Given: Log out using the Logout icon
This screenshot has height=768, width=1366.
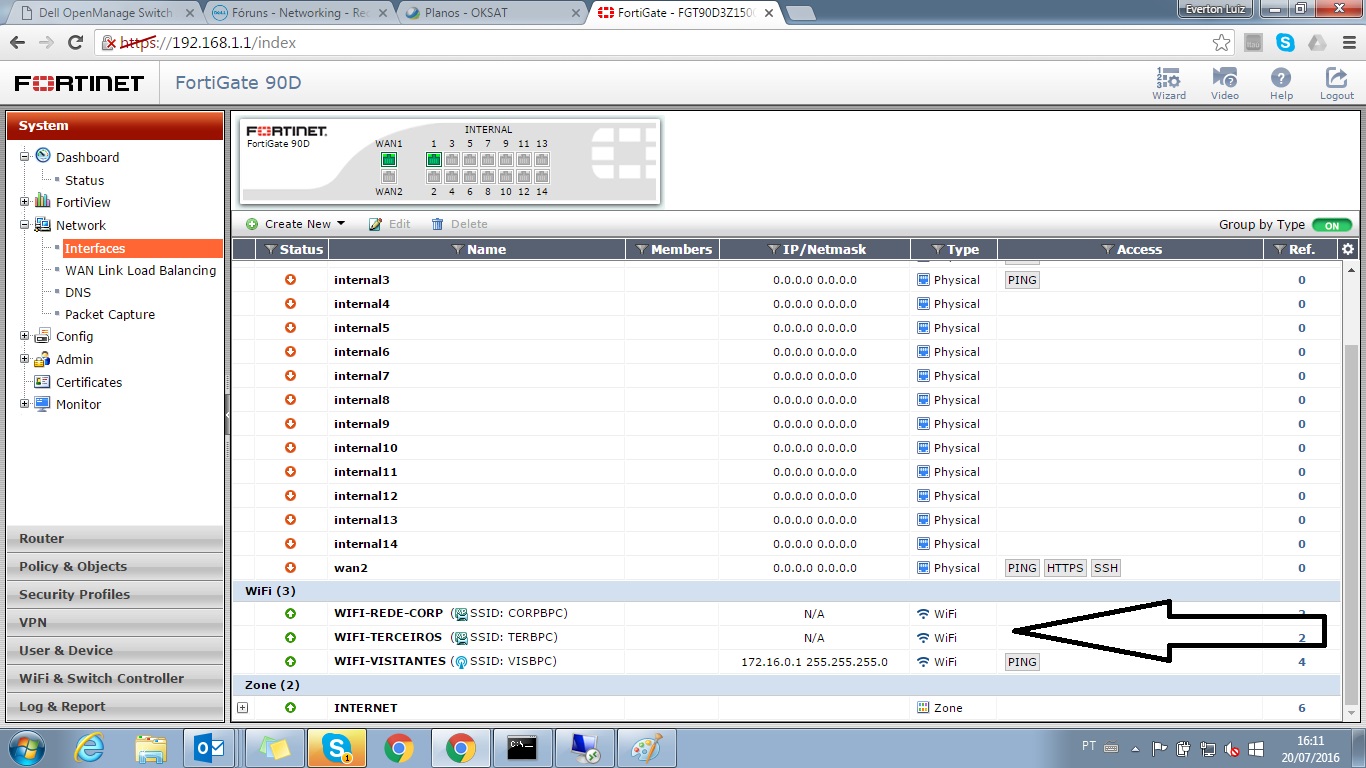Looking at the screenshot, I should (x=1336, y=83).
